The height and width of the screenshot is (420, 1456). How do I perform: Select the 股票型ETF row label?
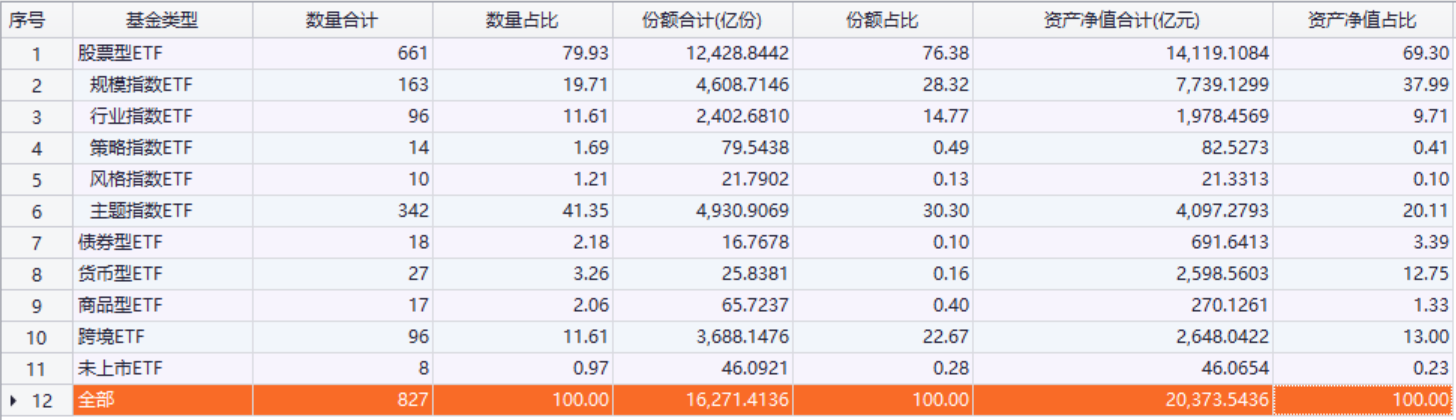click(x=113, y=54)
